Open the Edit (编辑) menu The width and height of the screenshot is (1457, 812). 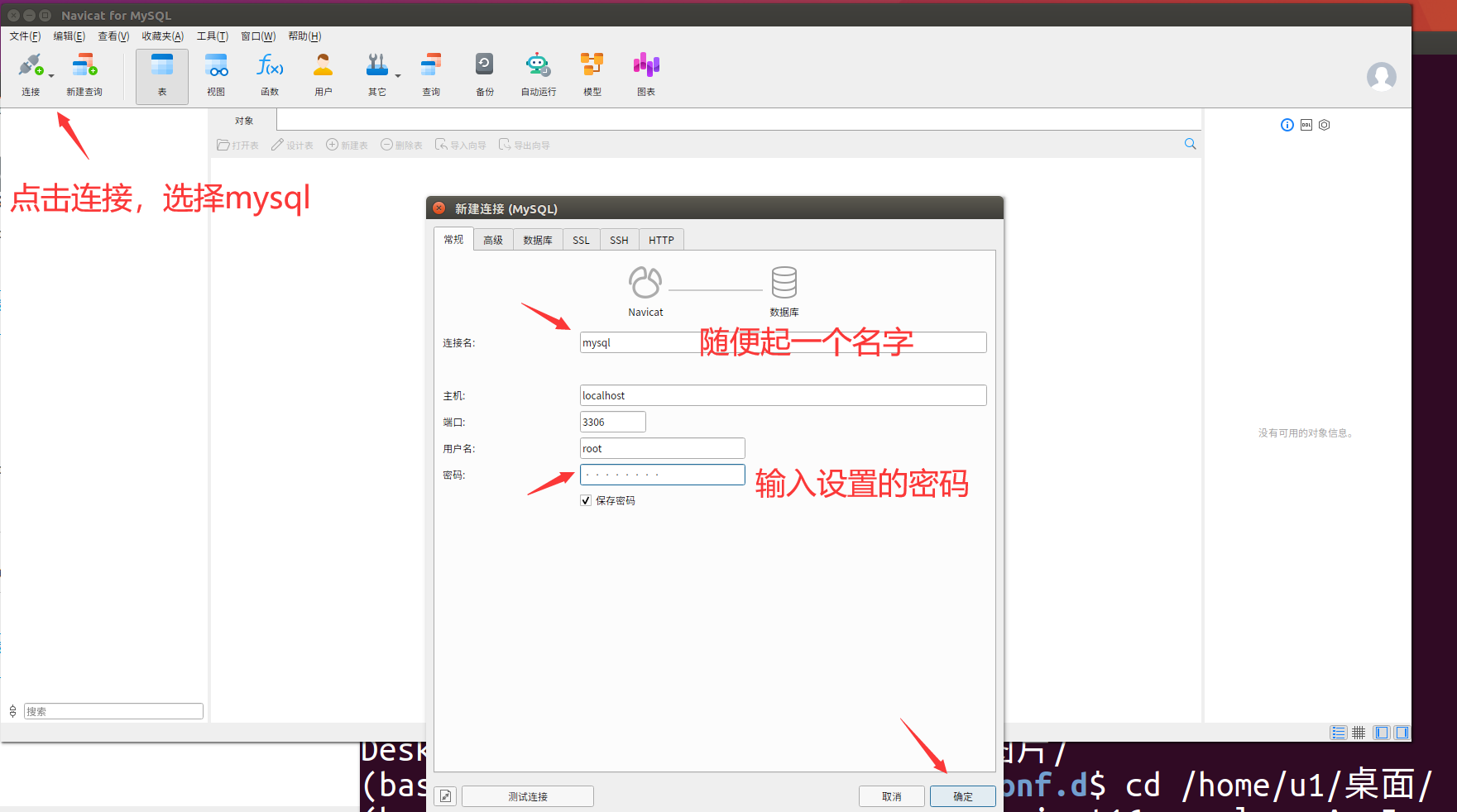click(69, 36)
